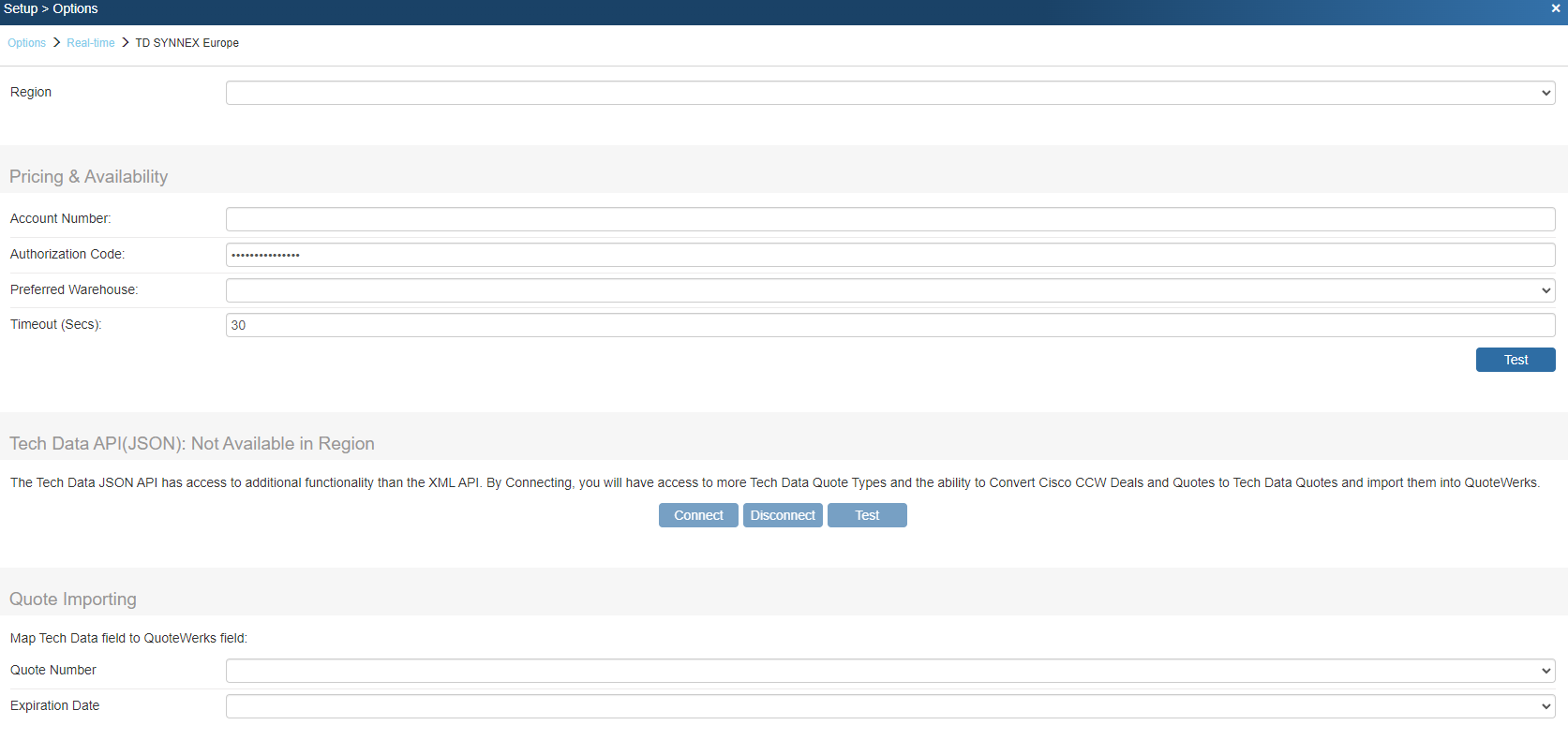The height and width of the screenshot is (740, 1568).
Task: Open the Region dropdown
Action: pos(890,93)
